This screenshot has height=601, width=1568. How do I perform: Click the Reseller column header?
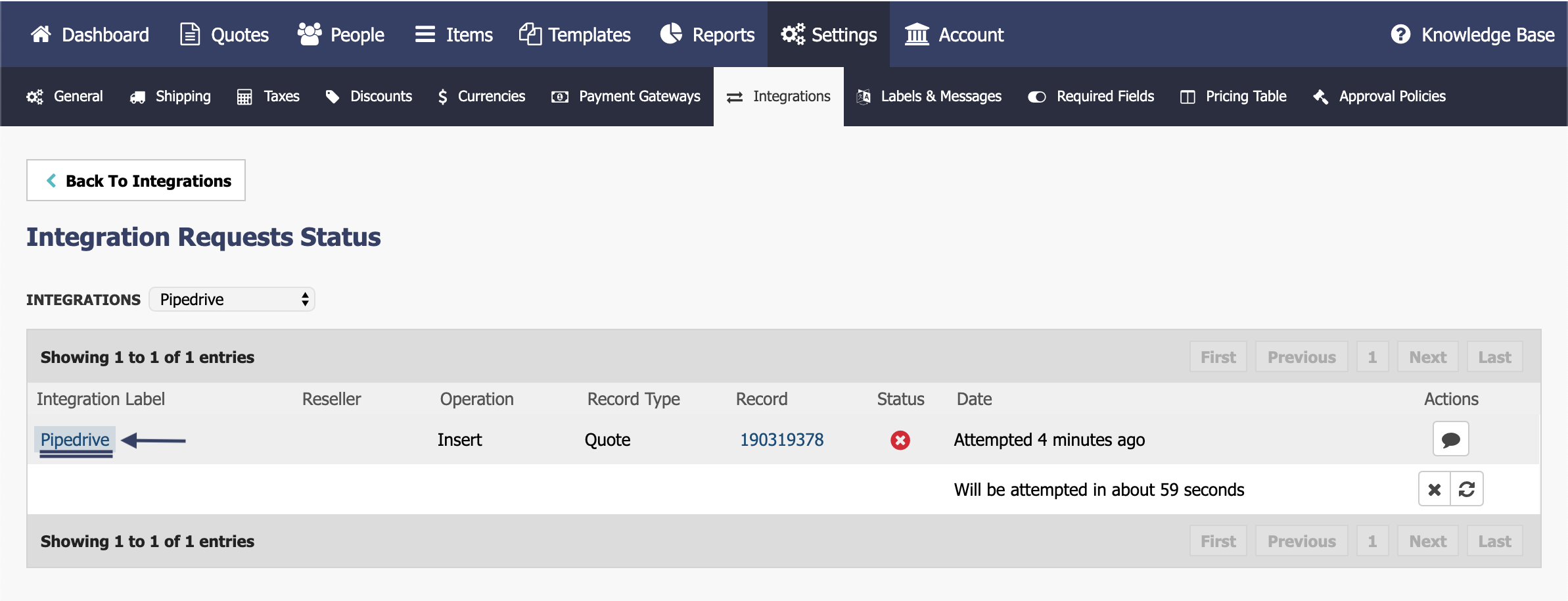(331, 399)
